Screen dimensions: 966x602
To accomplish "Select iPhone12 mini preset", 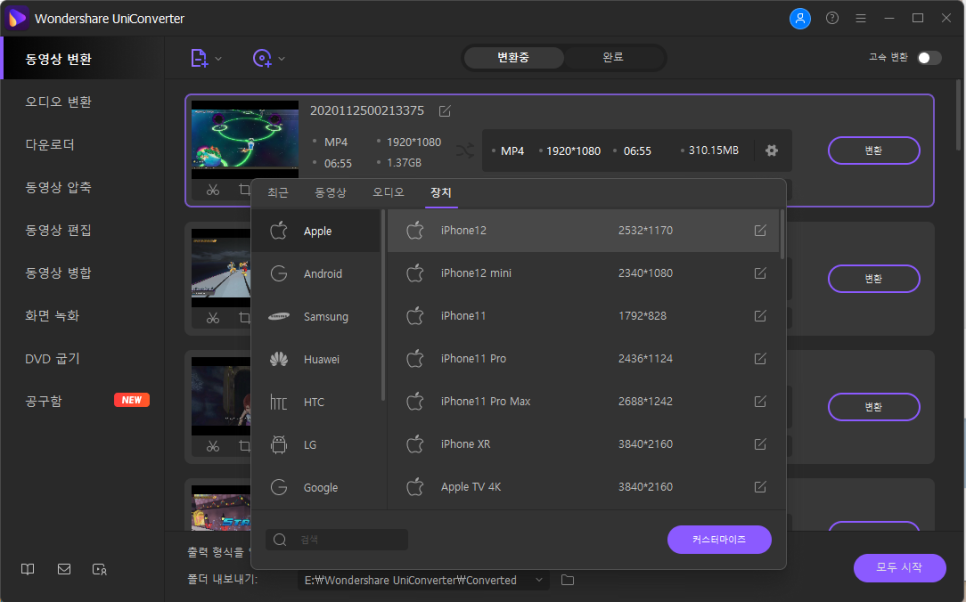I will pyautogui.click(x=583, y=273).
